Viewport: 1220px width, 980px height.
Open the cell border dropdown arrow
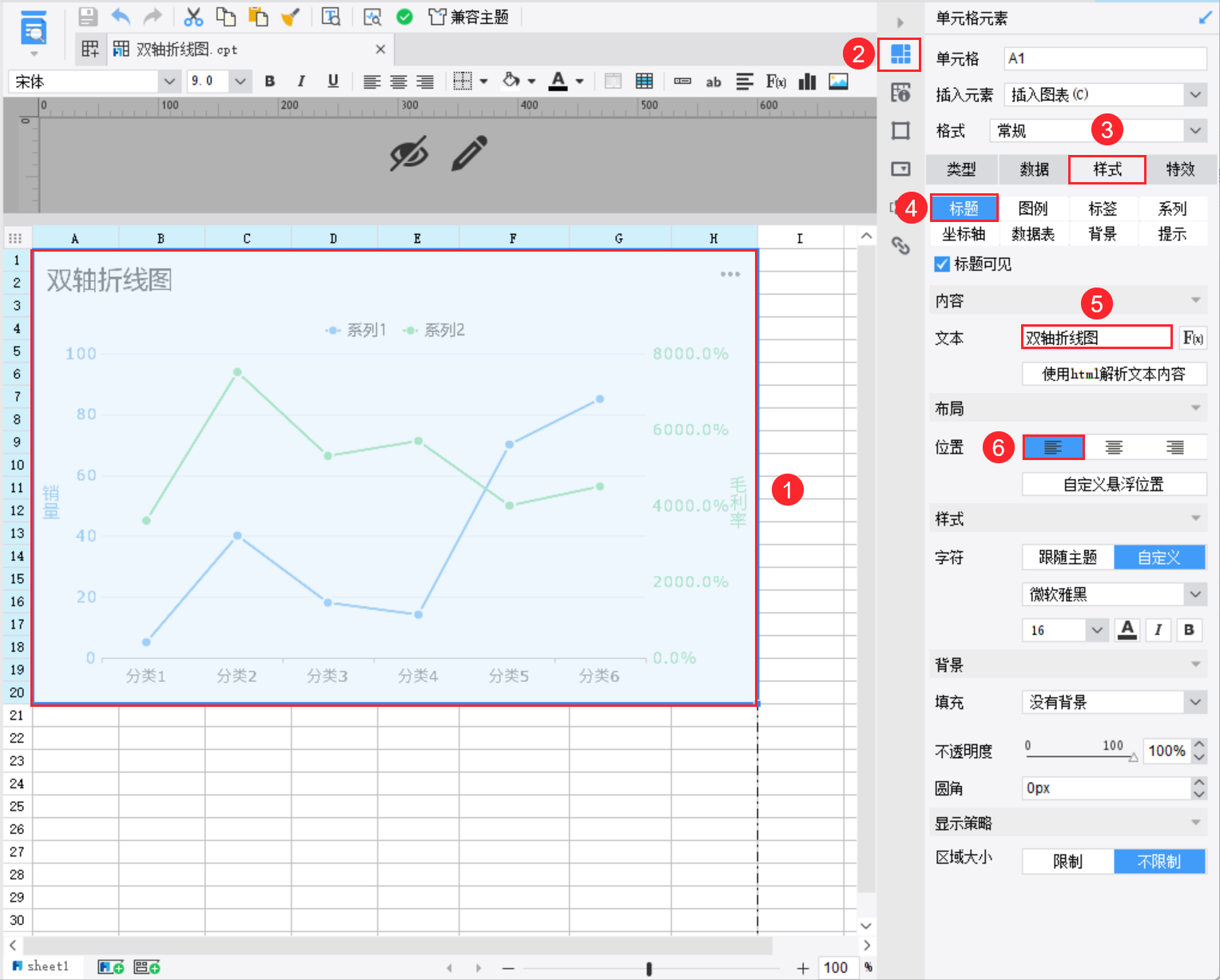click(x=483, y=81)
